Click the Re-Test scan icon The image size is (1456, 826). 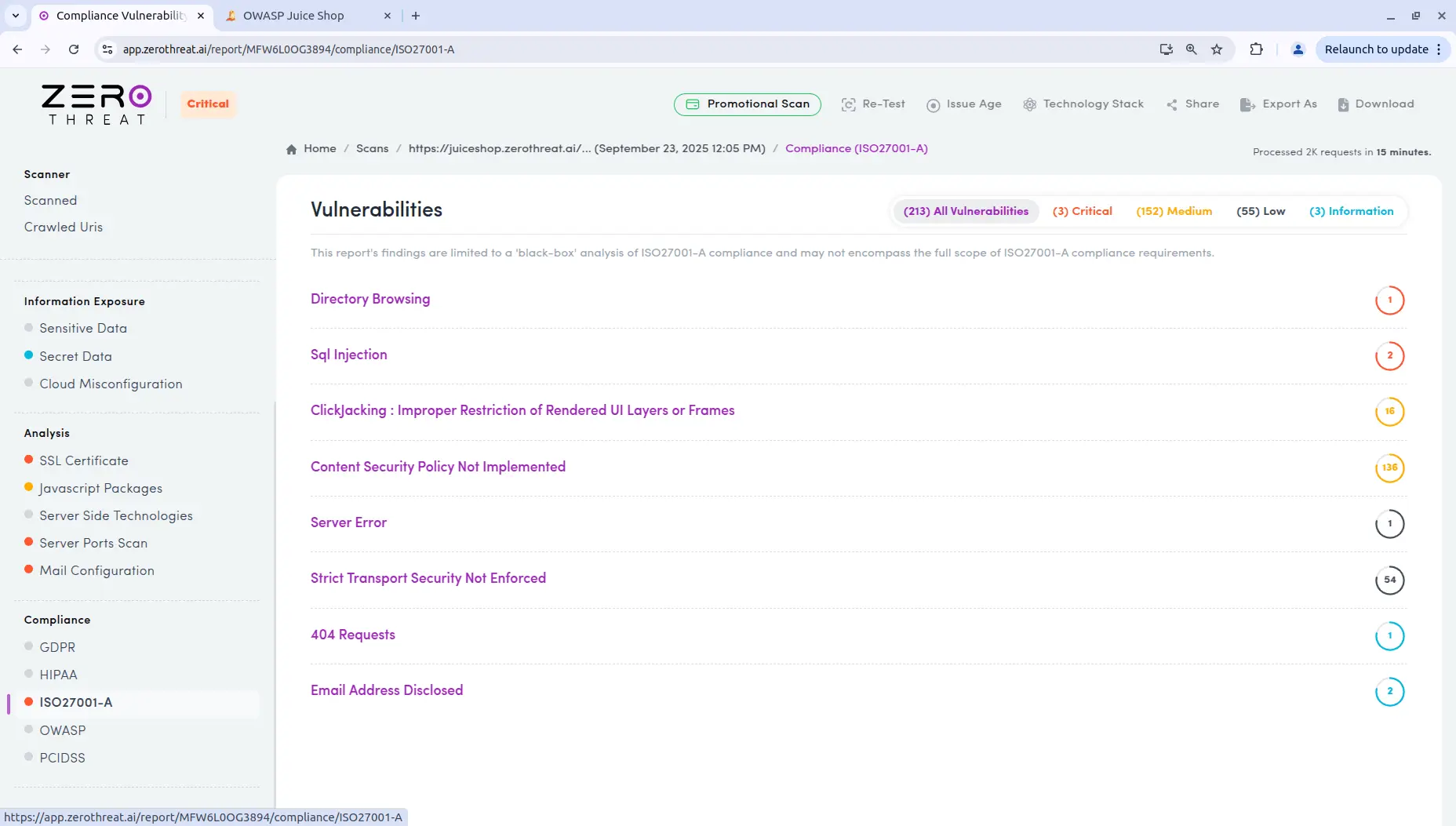848,104
